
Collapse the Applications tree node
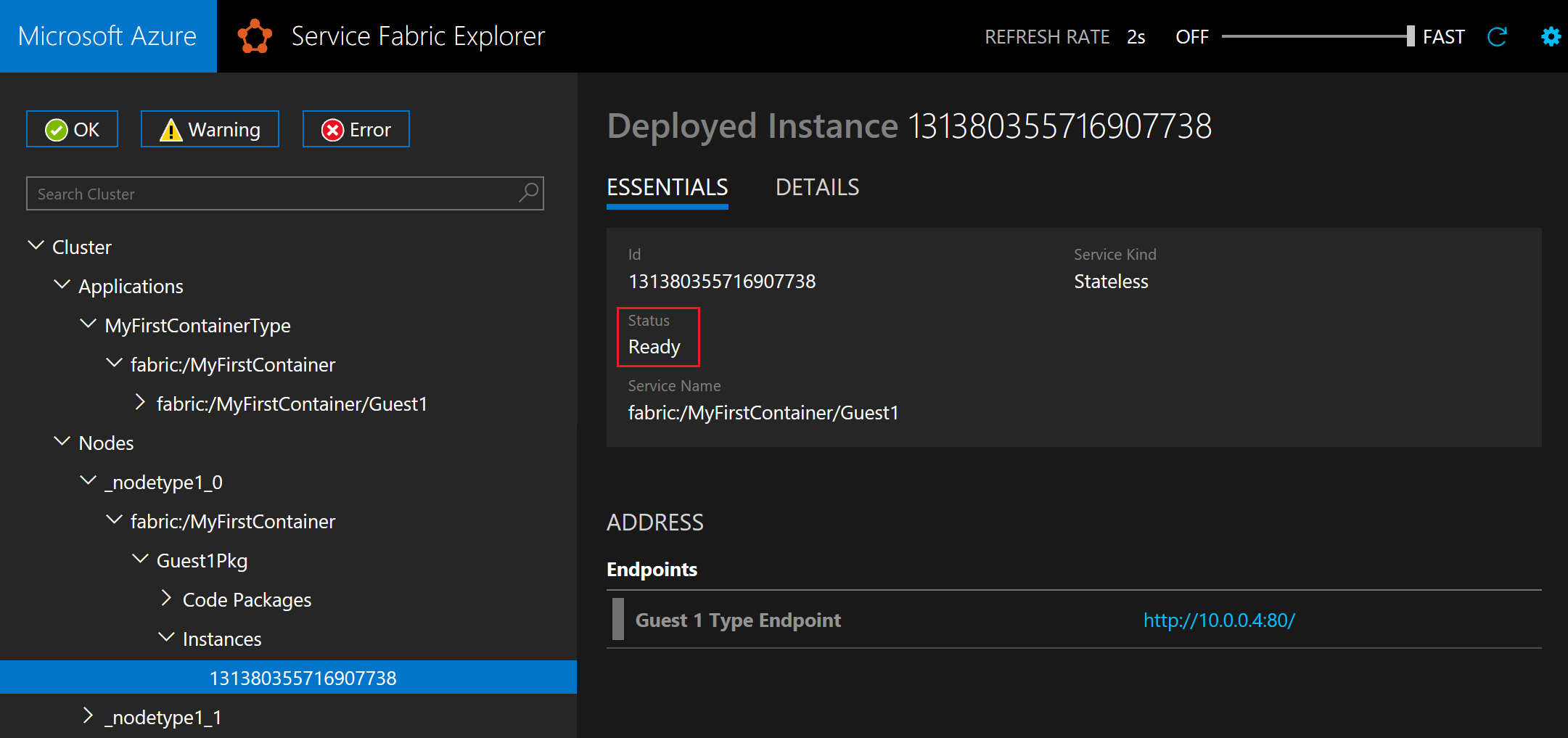pos(62,285)
